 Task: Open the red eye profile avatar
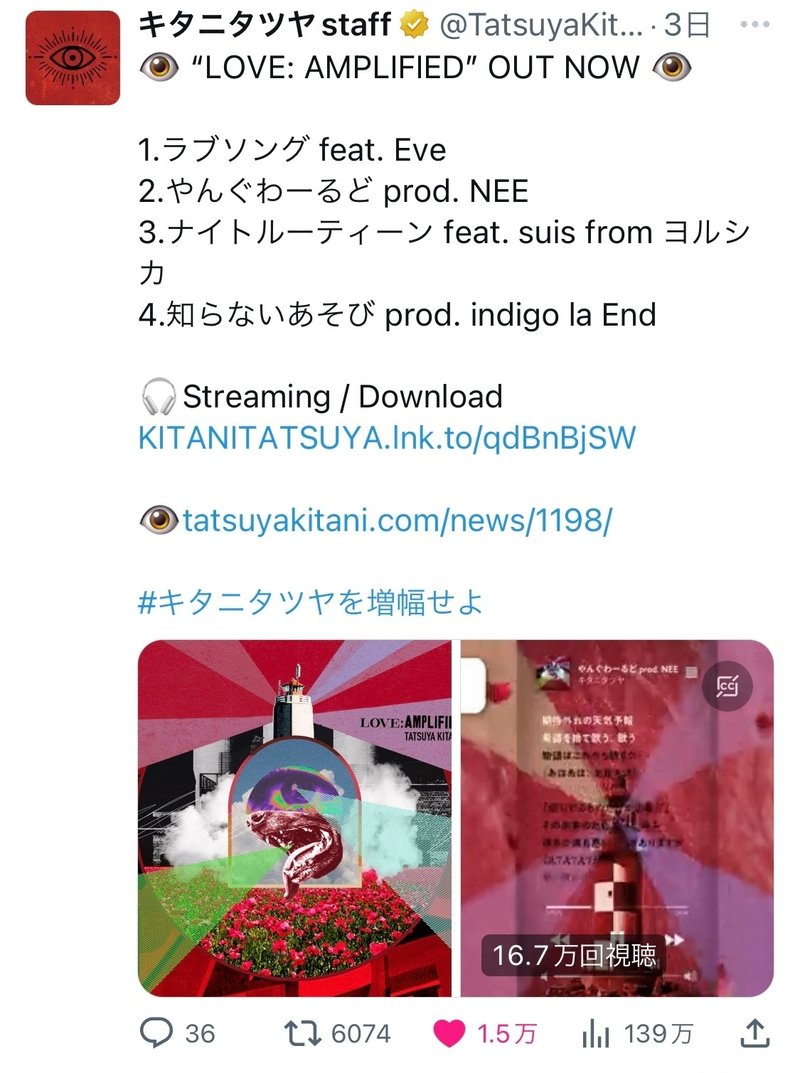click(x=73, y=57)
